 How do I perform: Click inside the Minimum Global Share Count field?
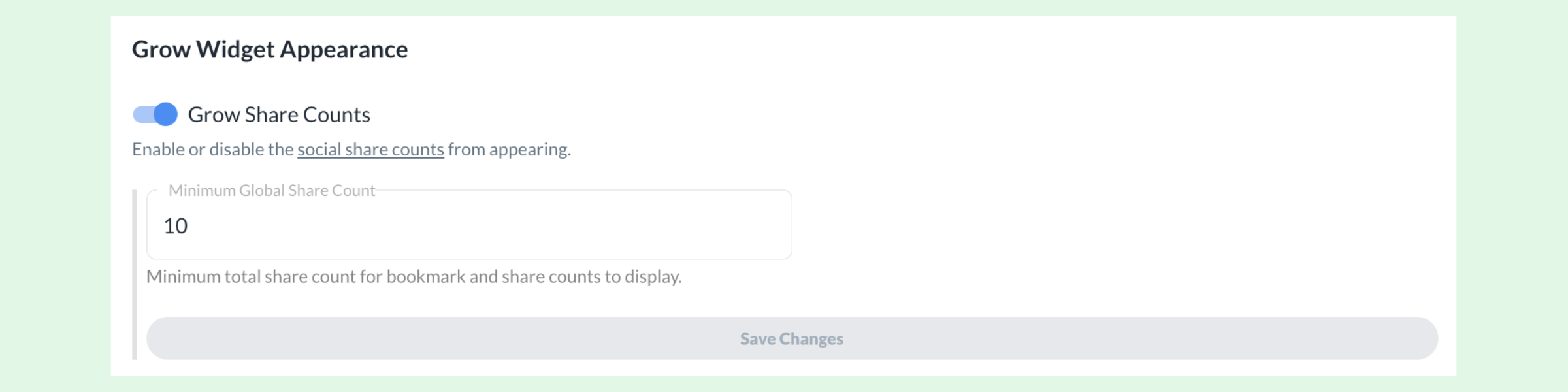tap(457, 225)
